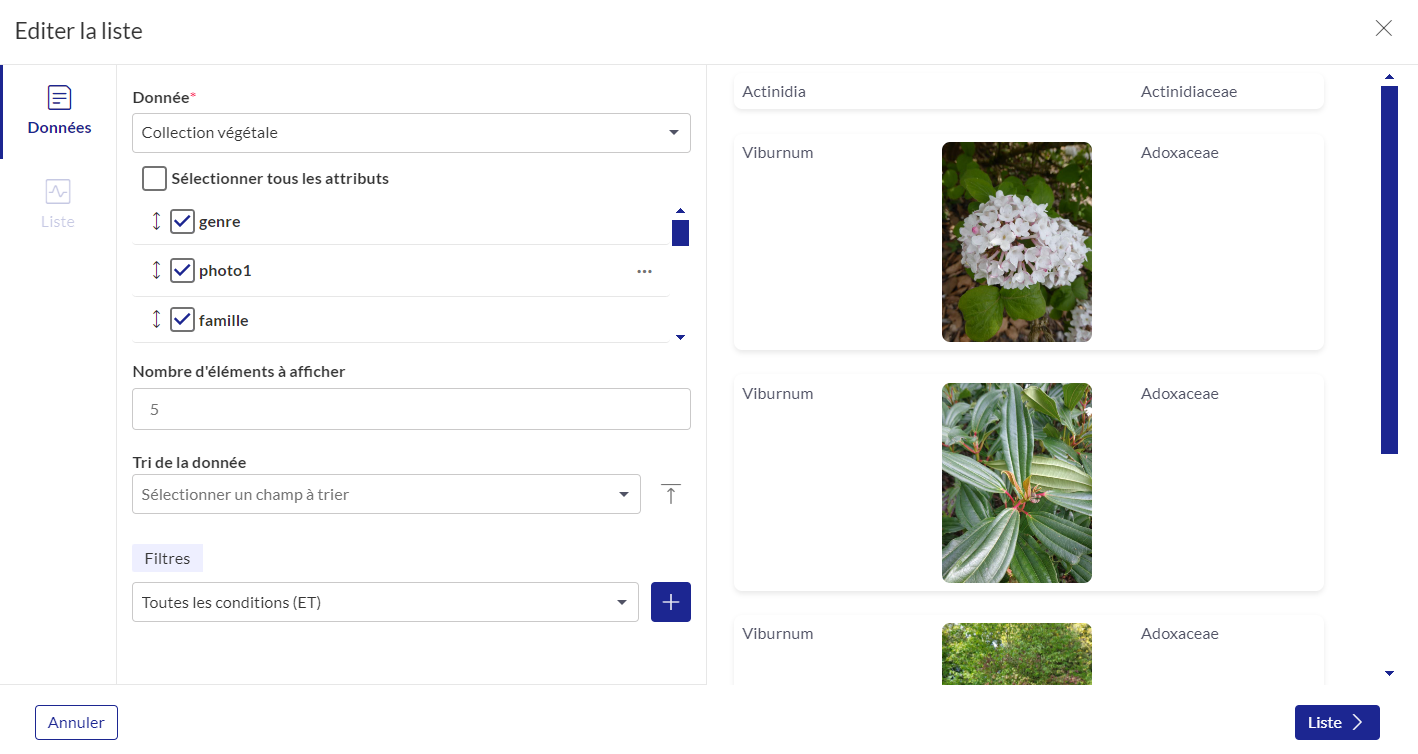Click the photo1 attribute label

coord(225,271)
